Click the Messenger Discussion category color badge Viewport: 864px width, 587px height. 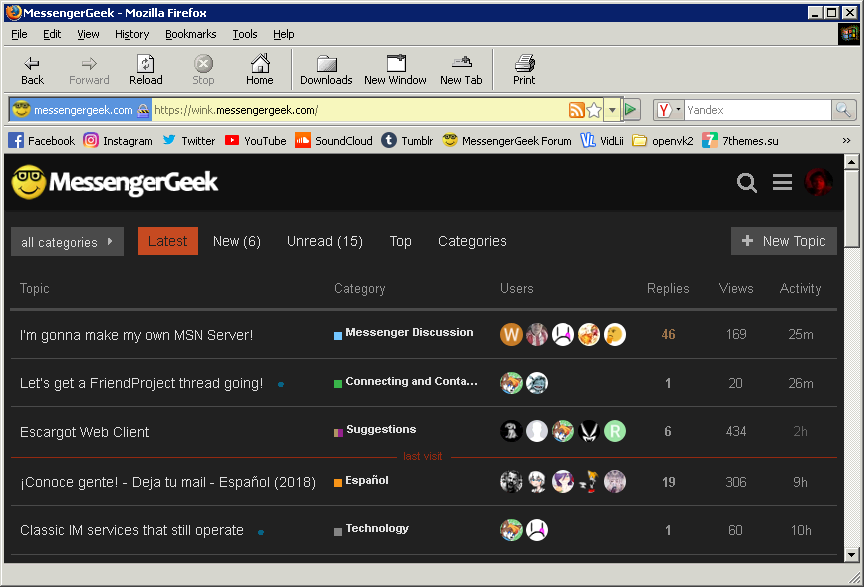tap(338, 336)
